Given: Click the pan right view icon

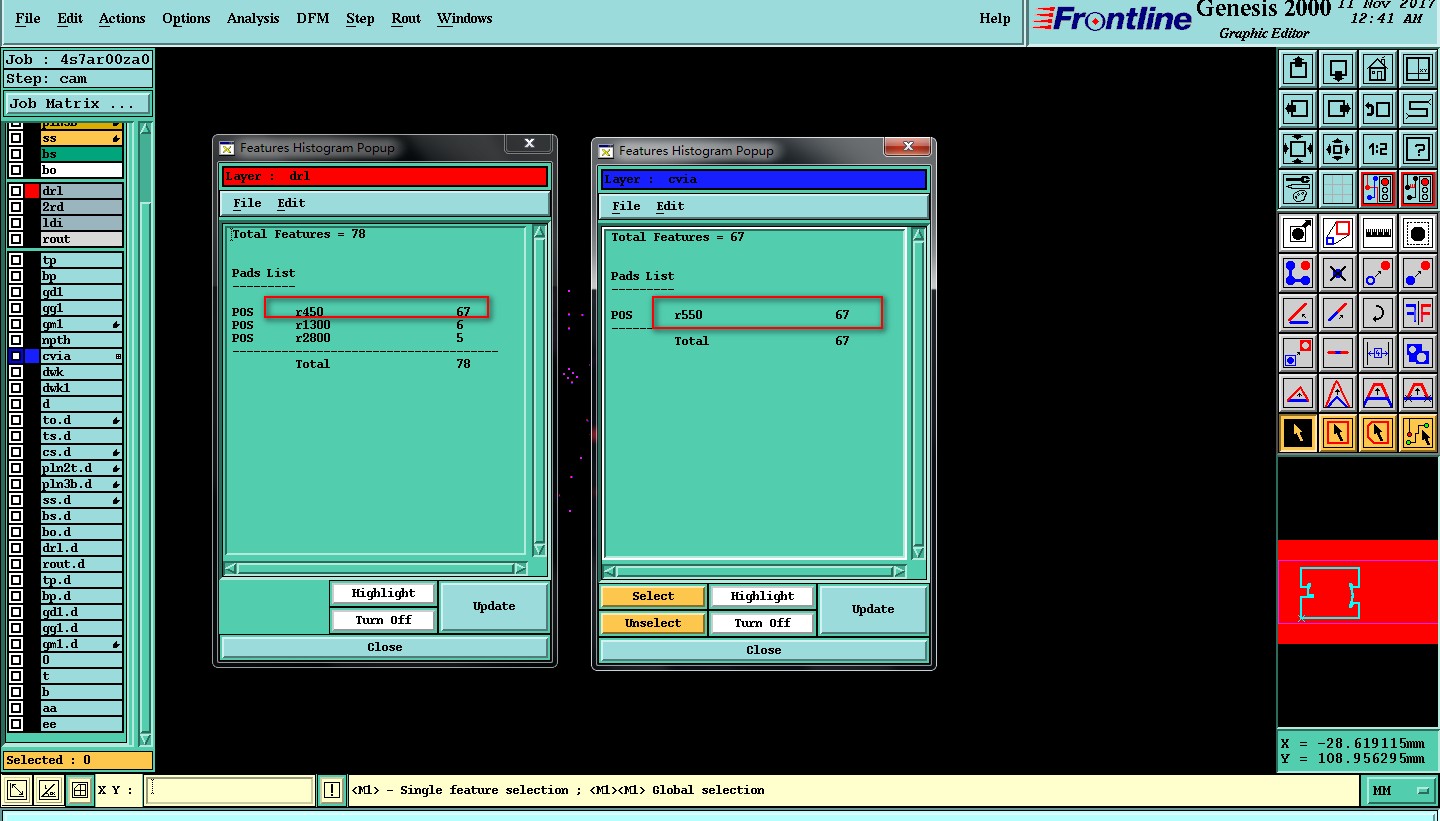Looking at the screenshot, I should coord(1338,109).
